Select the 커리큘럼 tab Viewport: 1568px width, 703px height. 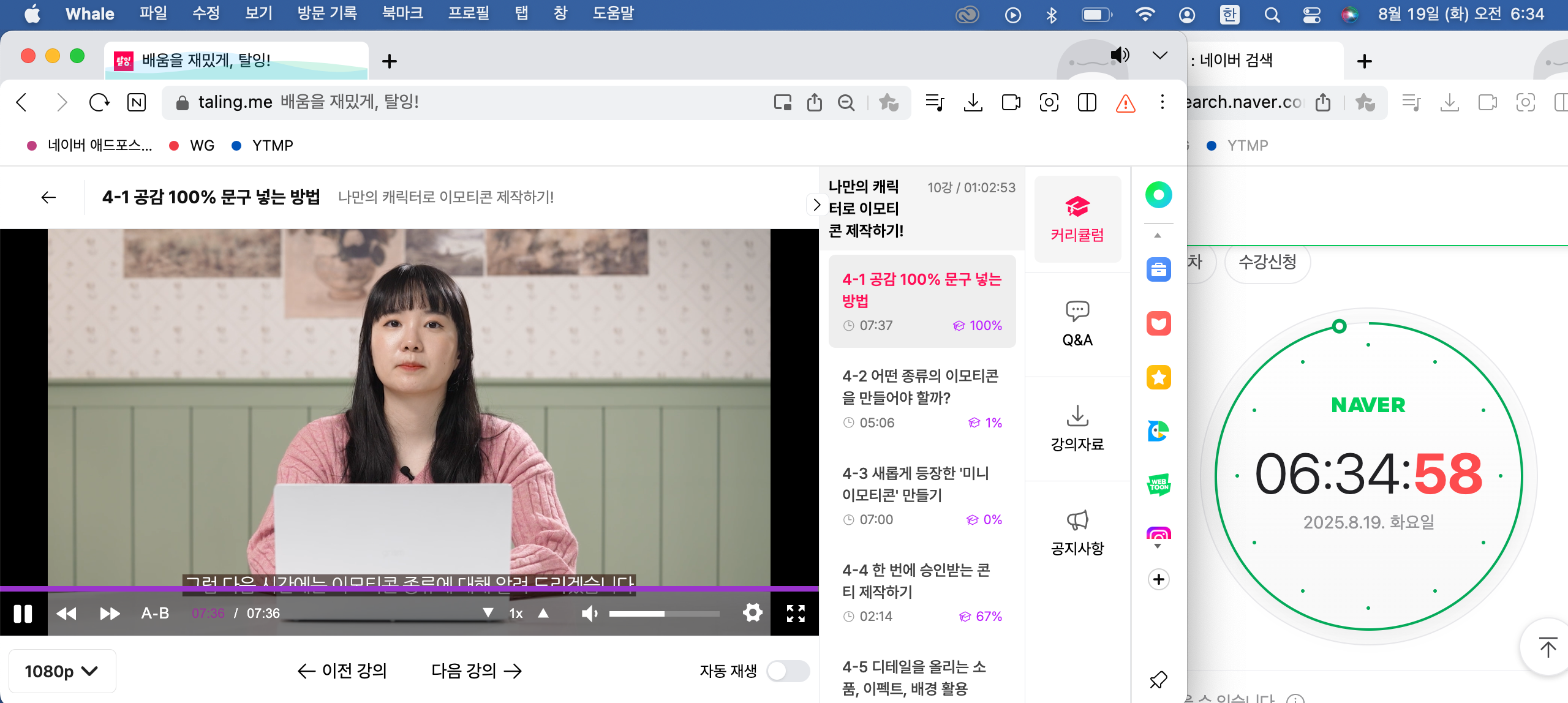click(1077, 219)
